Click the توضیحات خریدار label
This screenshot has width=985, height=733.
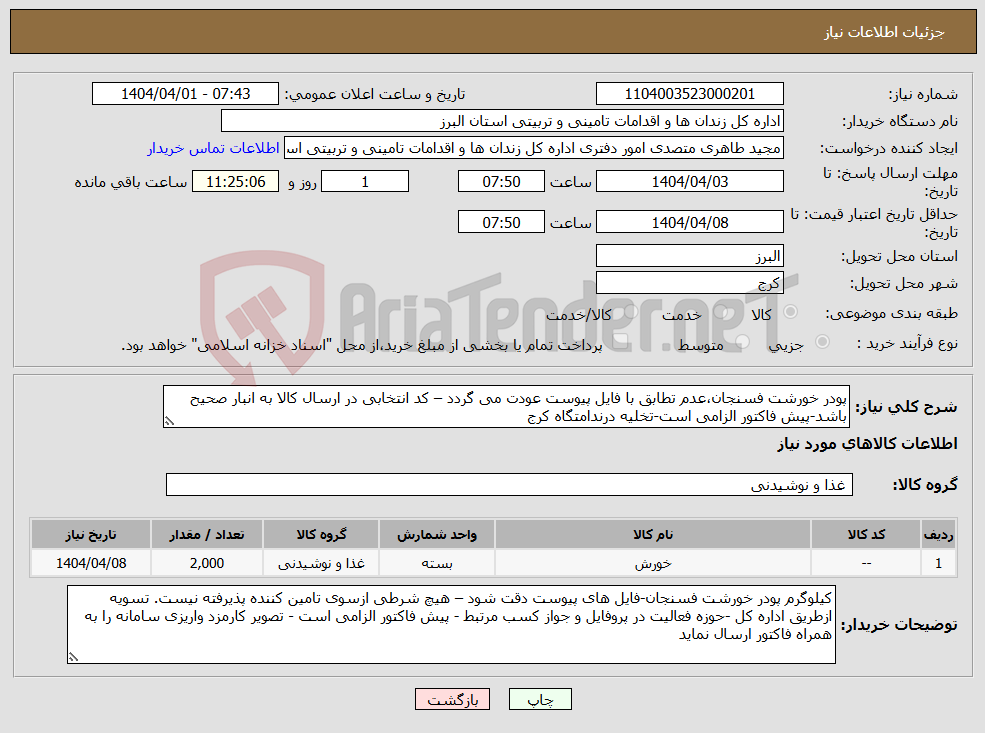pos(899,624)
